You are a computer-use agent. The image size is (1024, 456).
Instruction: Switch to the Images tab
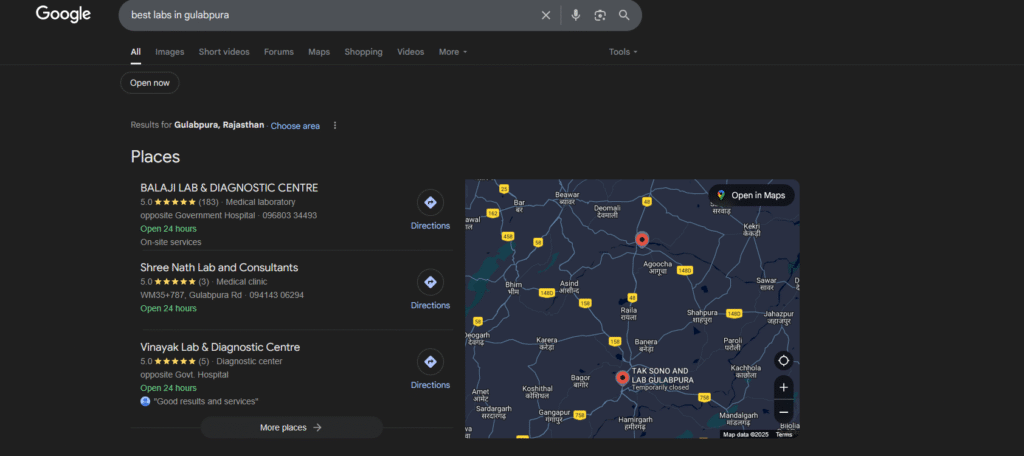pos(170,52)
